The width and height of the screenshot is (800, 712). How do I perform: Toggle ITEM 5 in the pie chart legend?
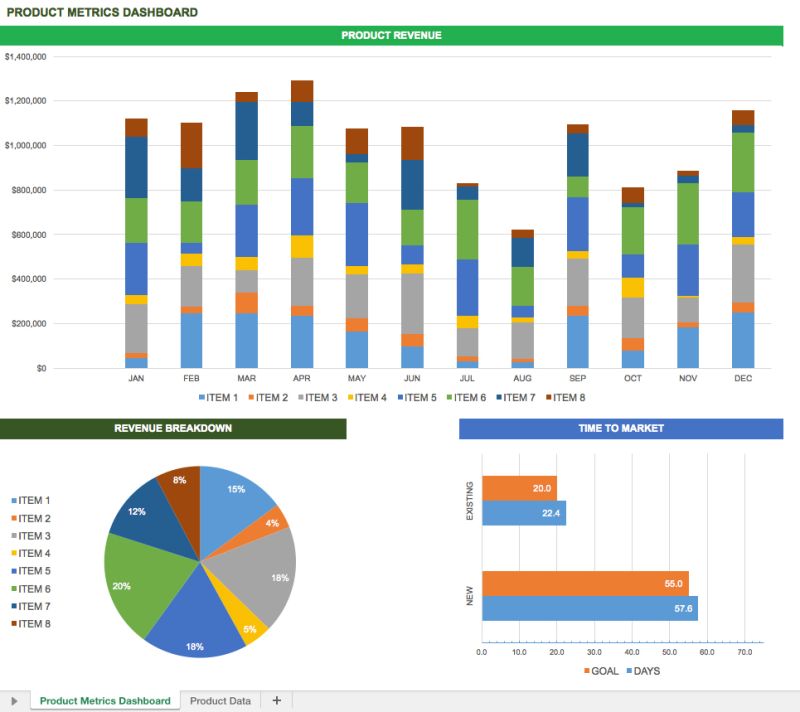pyautogui.click(x=14, y=570)
